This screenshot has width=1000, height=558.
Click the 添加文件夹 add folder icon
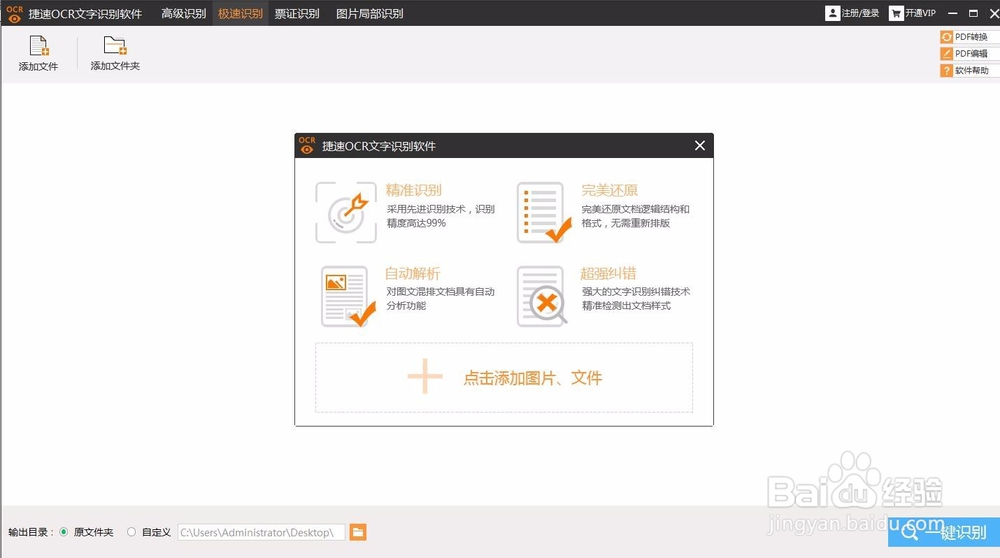(115, 45)
